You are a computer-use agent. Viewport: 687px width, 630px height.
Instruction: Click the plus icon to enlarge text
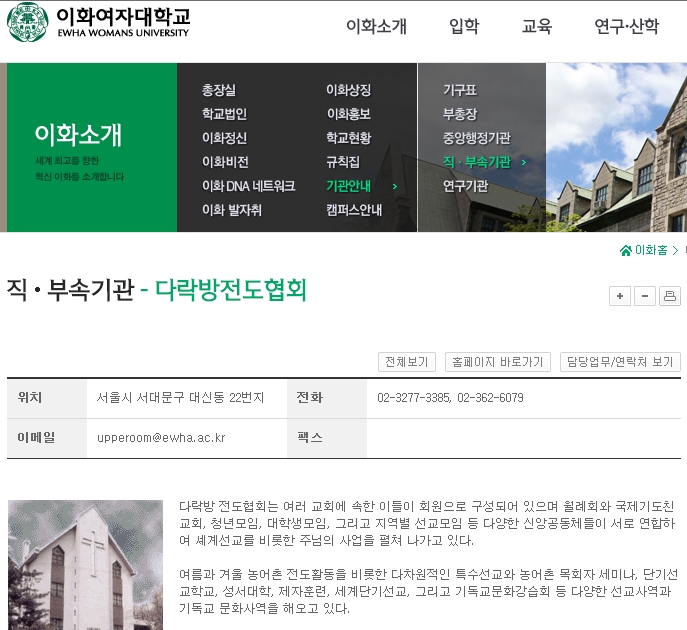click(x=620, y=296)
